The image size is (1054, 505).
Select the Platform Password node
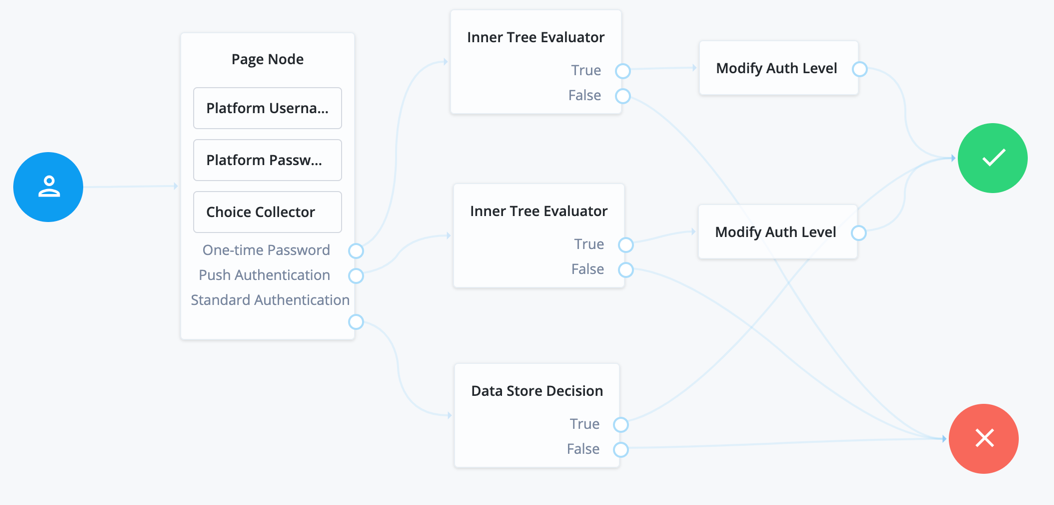tap(267, 160)
